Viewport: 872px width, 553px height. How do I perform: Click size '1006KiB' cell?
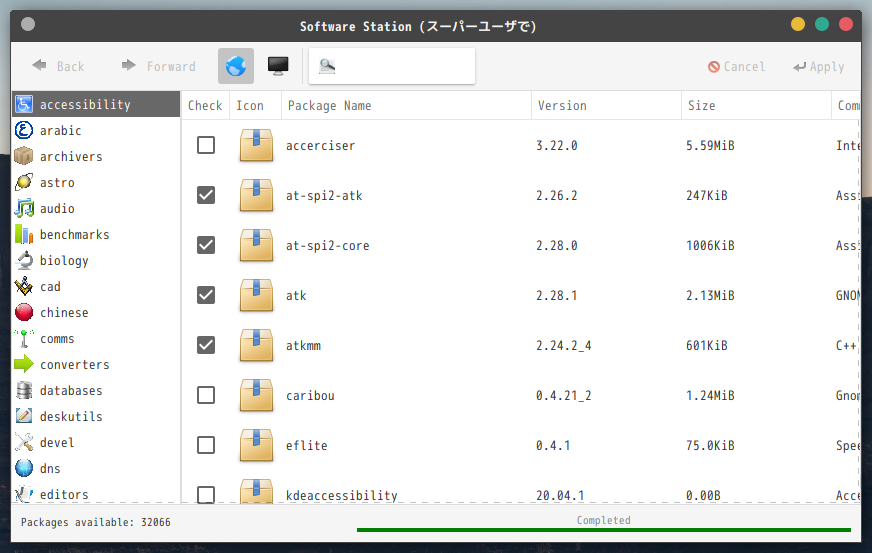pos(710,246)
